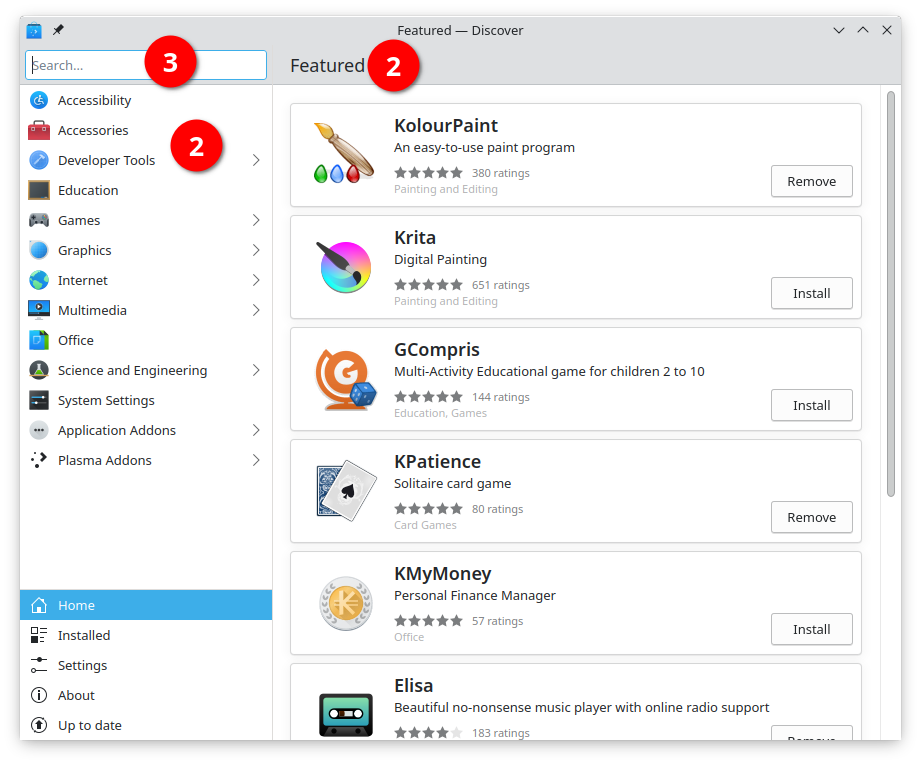Viewport: 921px width, 764px height.
Task: Open the Internet category icon
Action: [38, 280]
